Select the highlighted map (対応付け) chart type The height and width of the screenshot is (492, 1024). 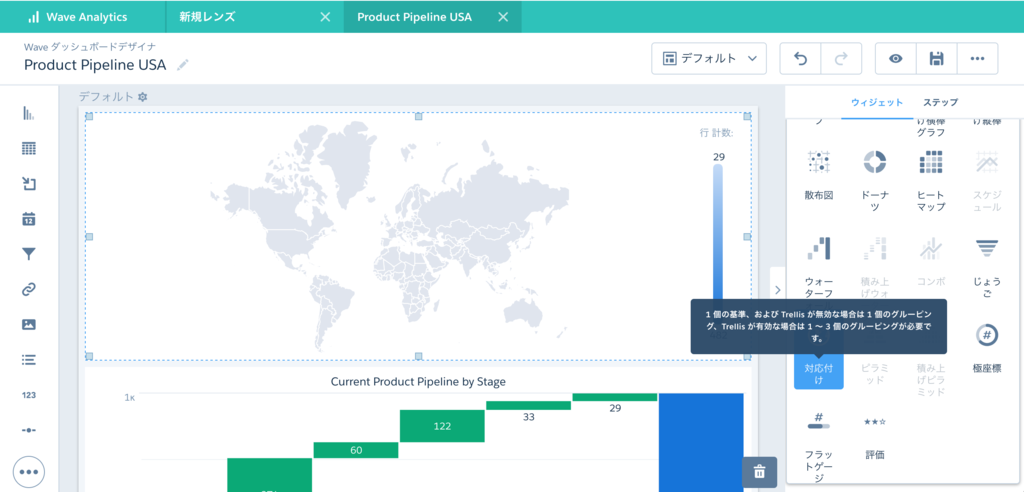(x=819, y=370)
